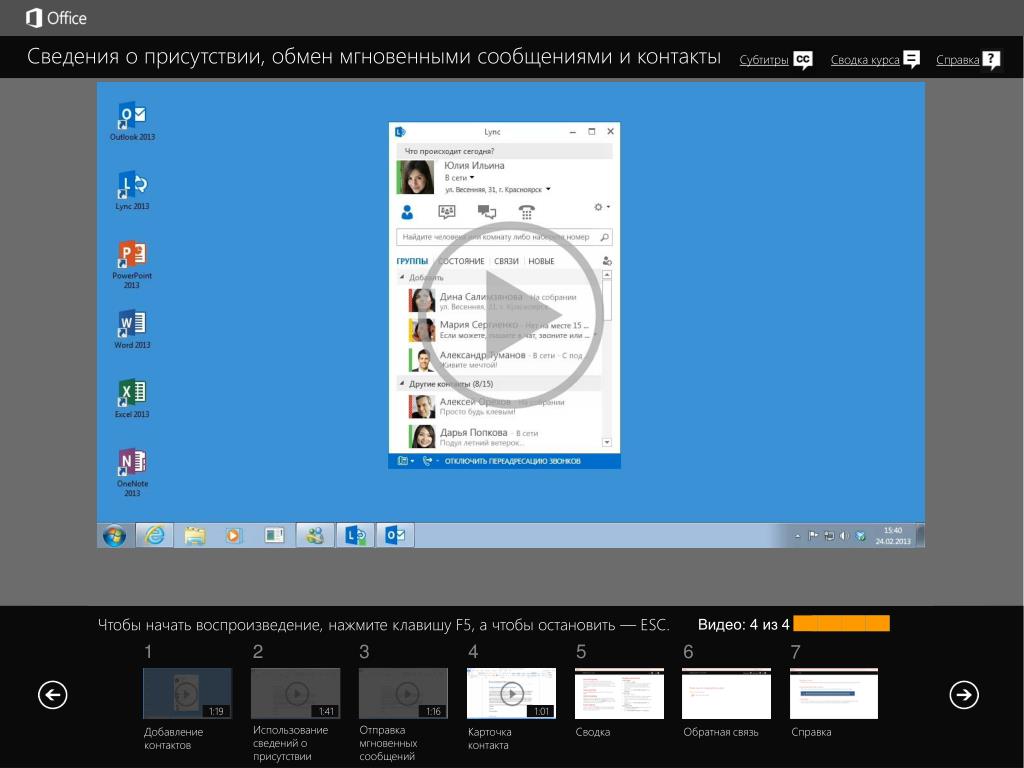
Task: Select the Добавление контактов video thumbnail
Action: (187, 693)
